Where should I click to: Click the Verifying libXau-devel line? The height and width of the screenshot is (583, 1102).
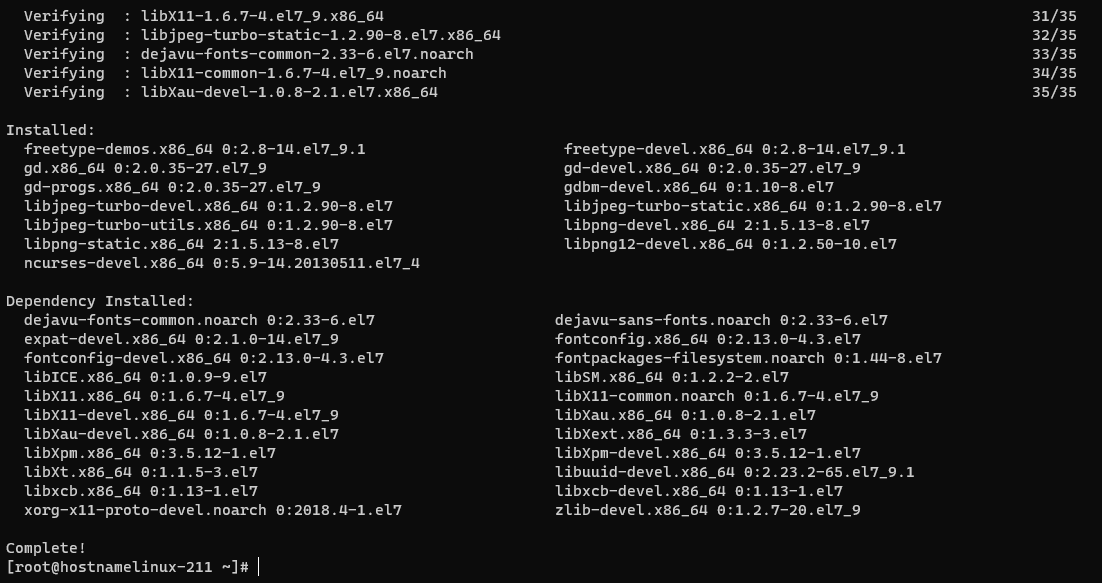pyautogui.click(x=231, y=92)
